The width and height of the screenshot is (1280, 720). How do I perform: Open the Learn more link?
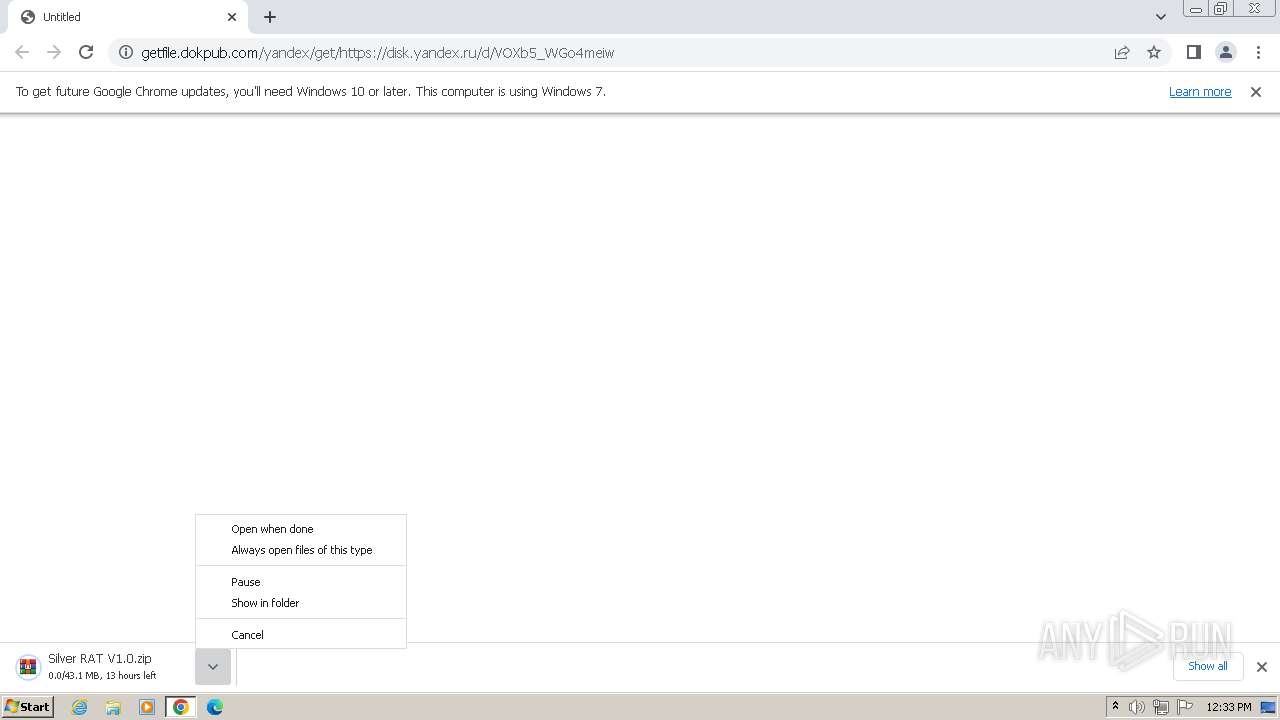pos(1200,91)
